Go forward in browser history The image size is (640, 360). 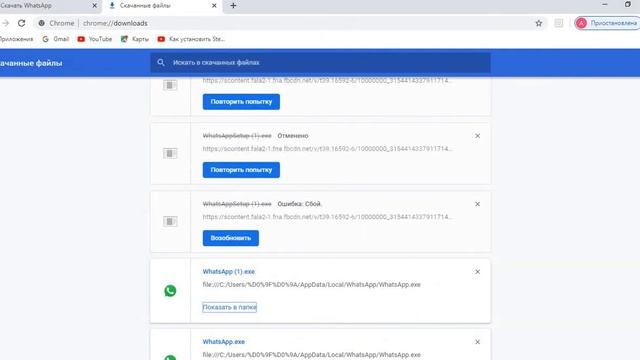click(5, 23)
